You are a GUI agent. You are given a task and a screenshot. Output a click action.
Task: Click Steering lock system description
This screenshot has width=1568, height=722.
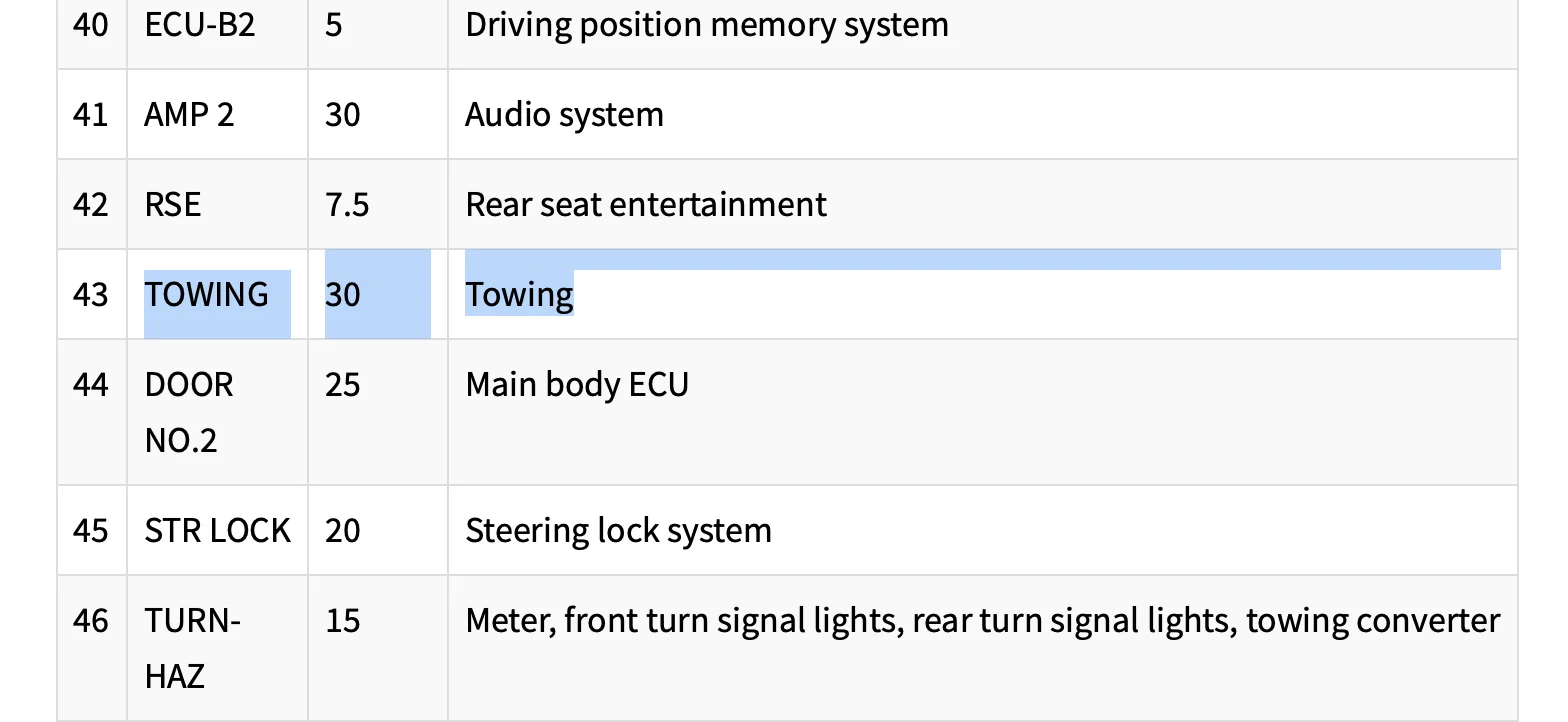point(618,530)
